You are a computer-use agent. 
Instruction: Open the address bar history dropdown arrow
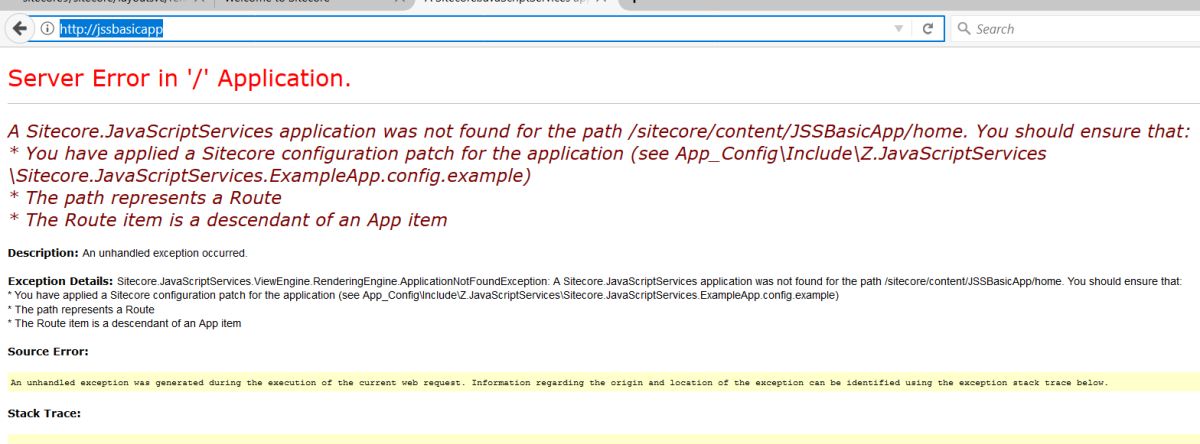tap(898, 29)
